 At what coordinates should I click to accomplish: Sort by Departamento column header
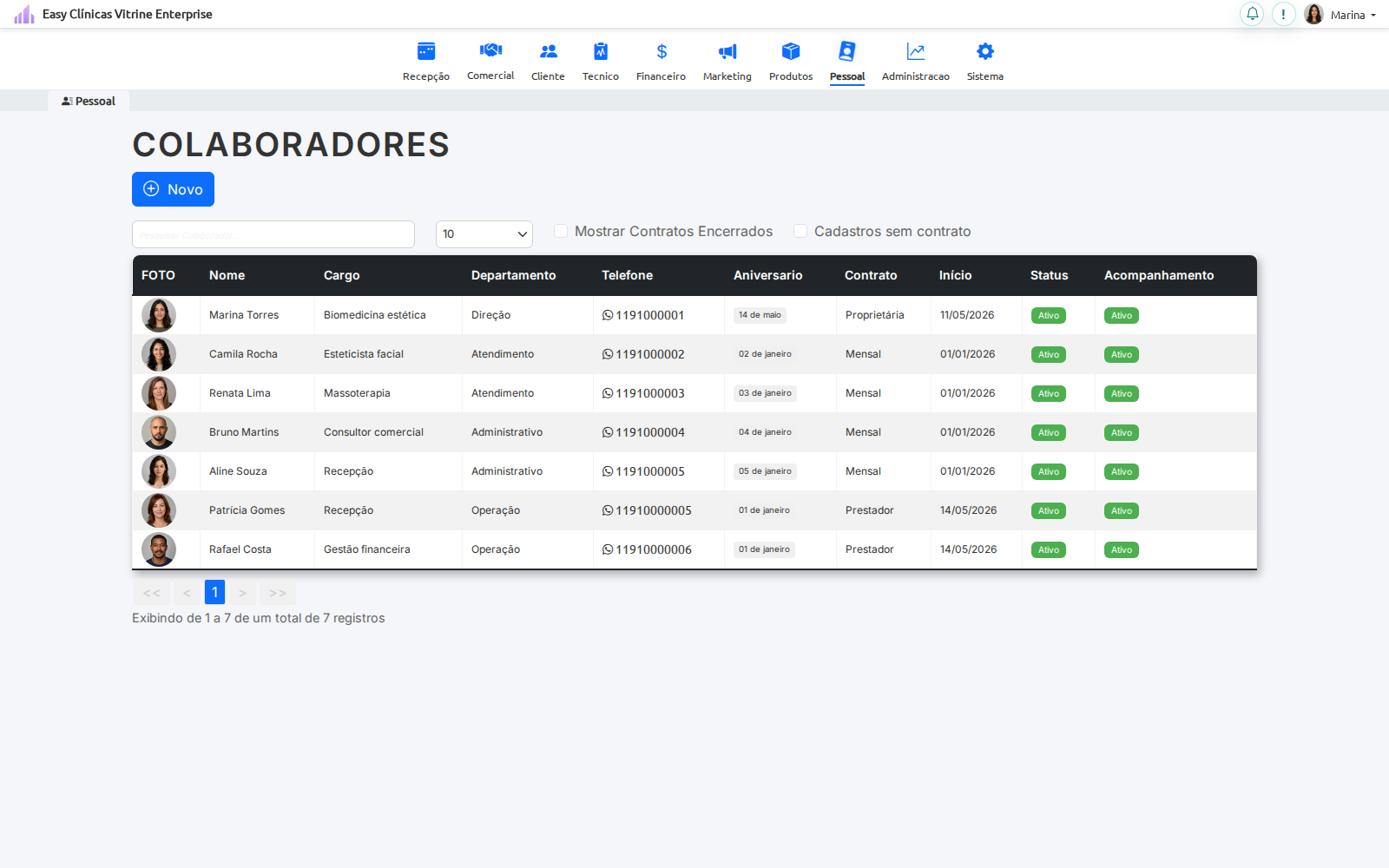click(x=513, y=275)
